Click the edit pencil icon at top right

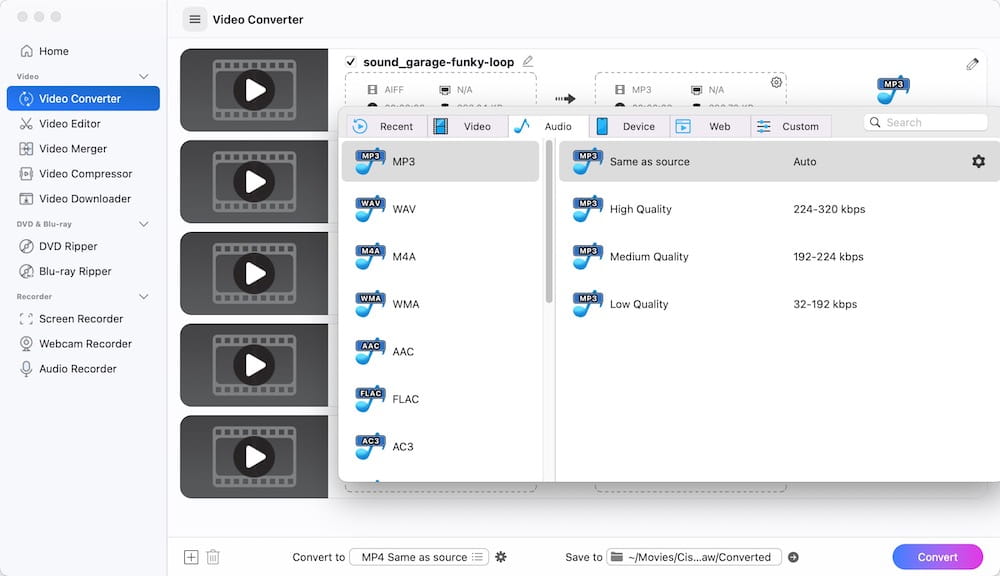pos(972,64)
